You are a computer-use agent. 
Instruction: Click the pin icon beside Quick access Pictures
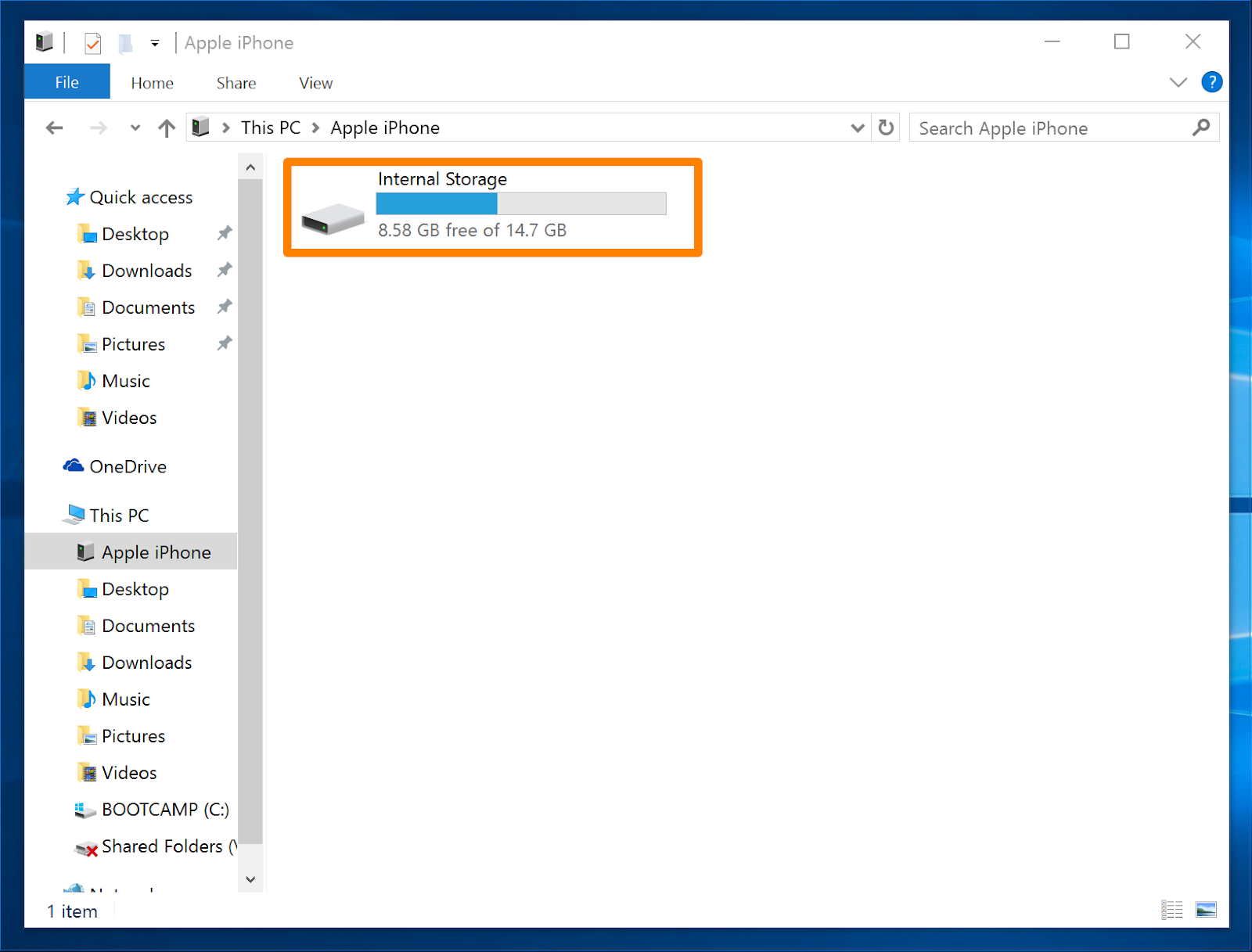(x=225, y=343)
